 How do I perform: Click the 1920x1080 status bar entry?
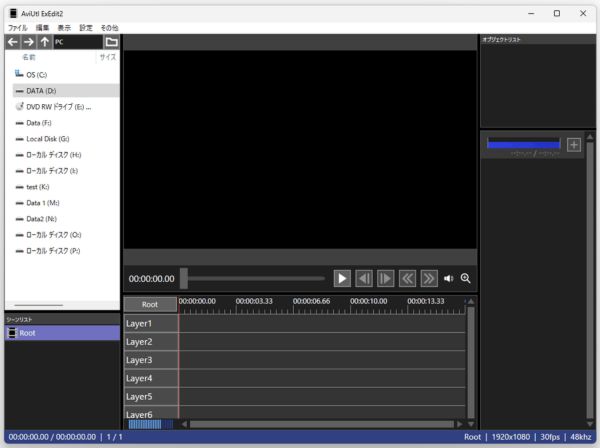point(511,437)
